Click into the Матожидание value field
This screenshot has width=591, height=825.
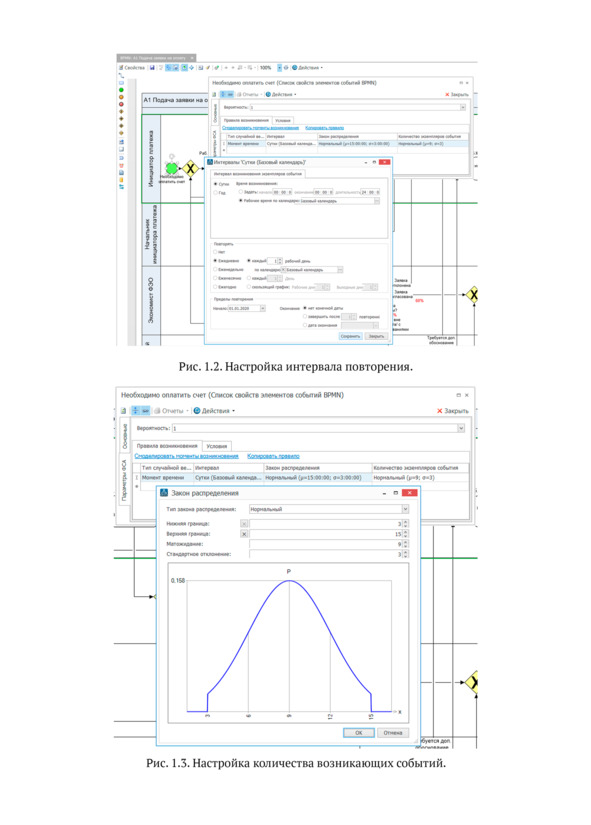pos(326,544)
